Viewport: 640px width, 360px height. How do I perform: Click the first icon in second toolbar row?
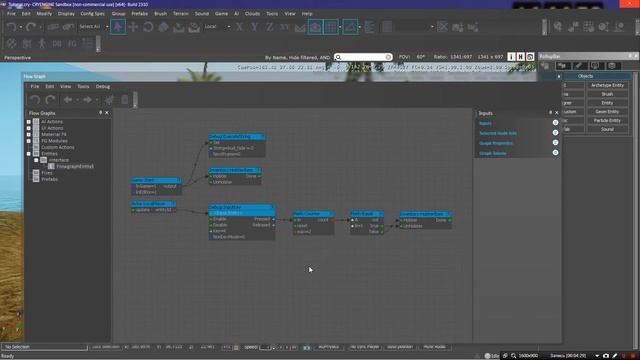12,43
